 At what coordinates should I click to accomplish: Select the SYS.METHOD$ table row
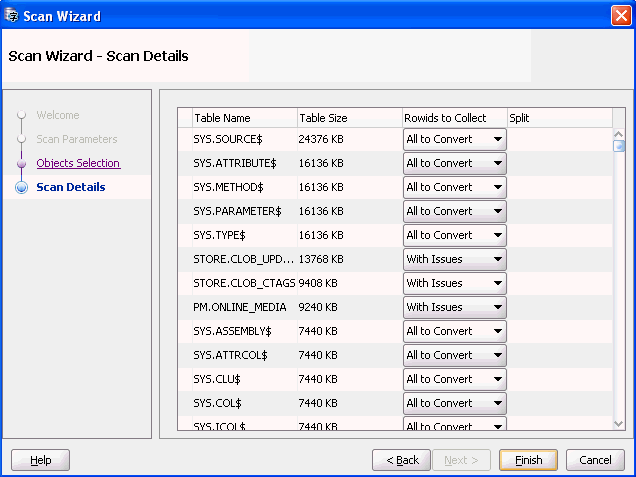coord(243,187)
